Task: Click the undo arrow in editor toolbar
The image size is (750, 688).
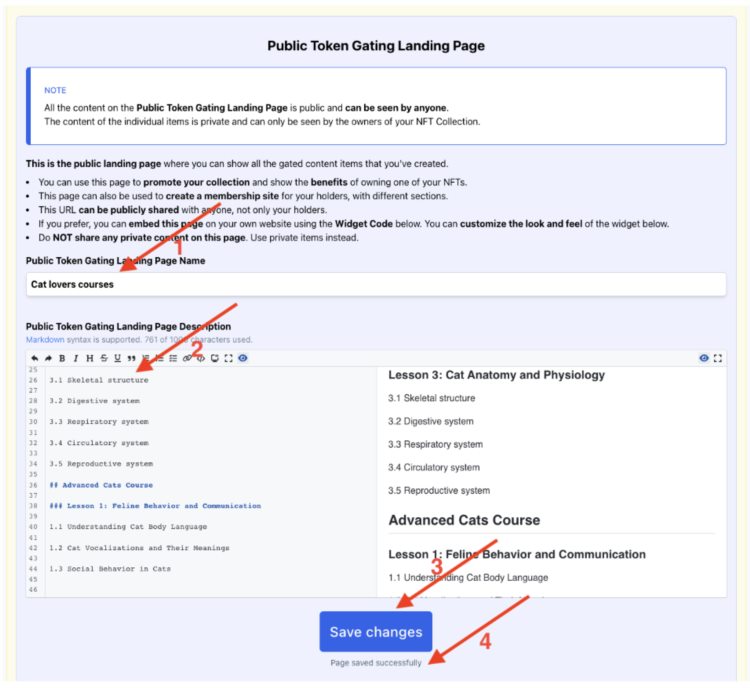Action: tap(34, 358)
